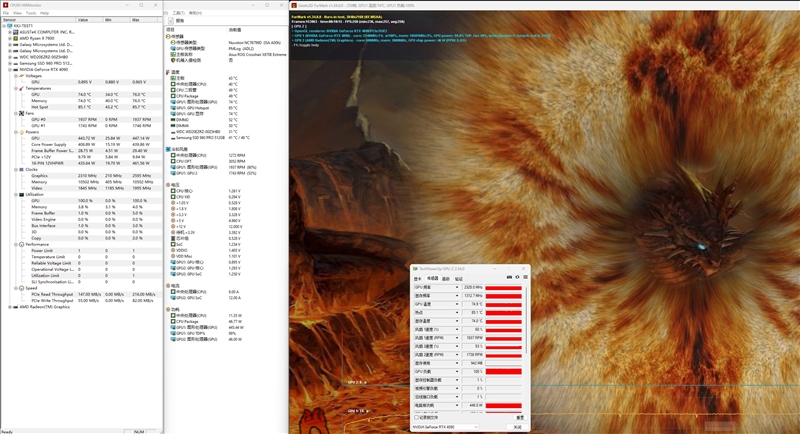This screenshot has width=800, height=434.
Task: Click the Fans group icon in HWMonitor
Action: [21, 113]
